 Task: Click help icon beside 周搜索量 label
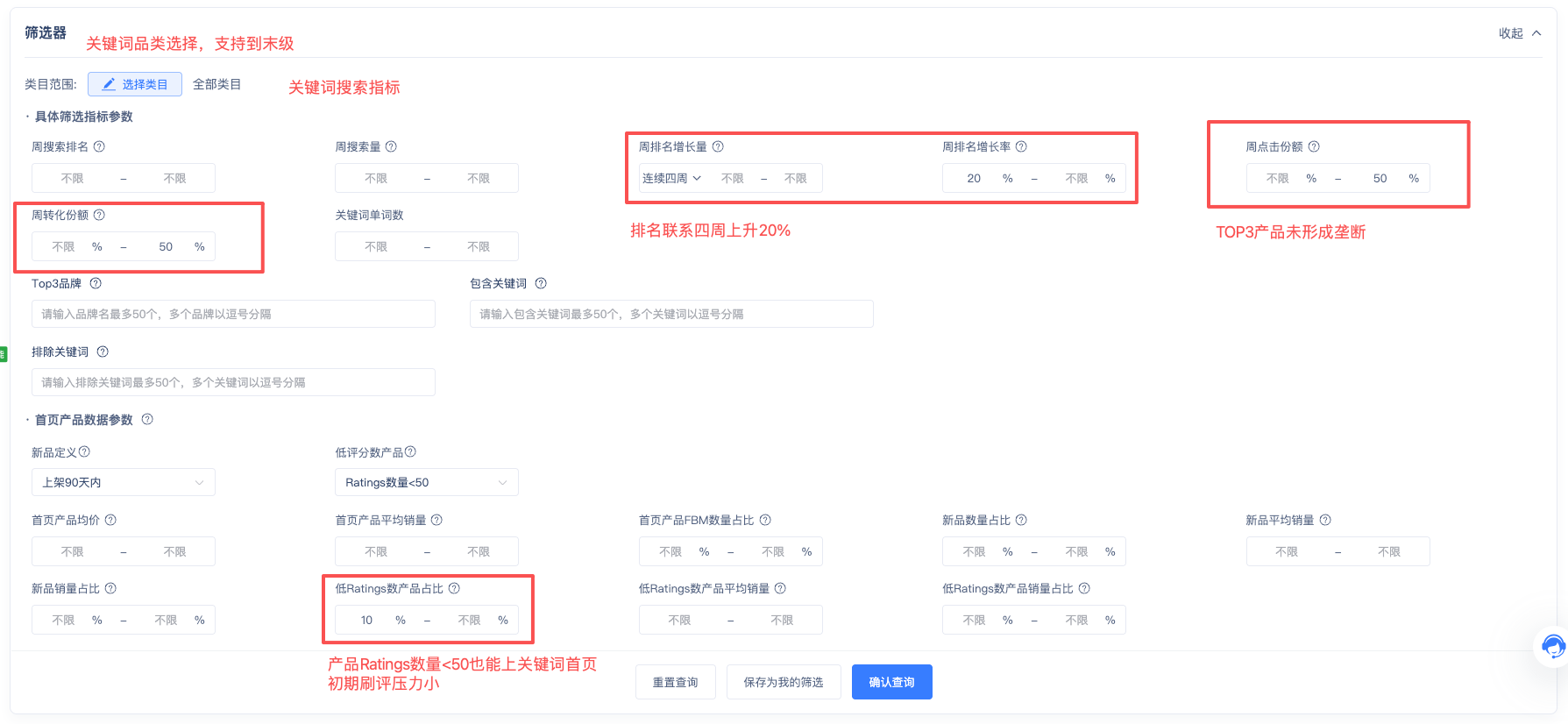pyautogui.click(x=391, y=146)
